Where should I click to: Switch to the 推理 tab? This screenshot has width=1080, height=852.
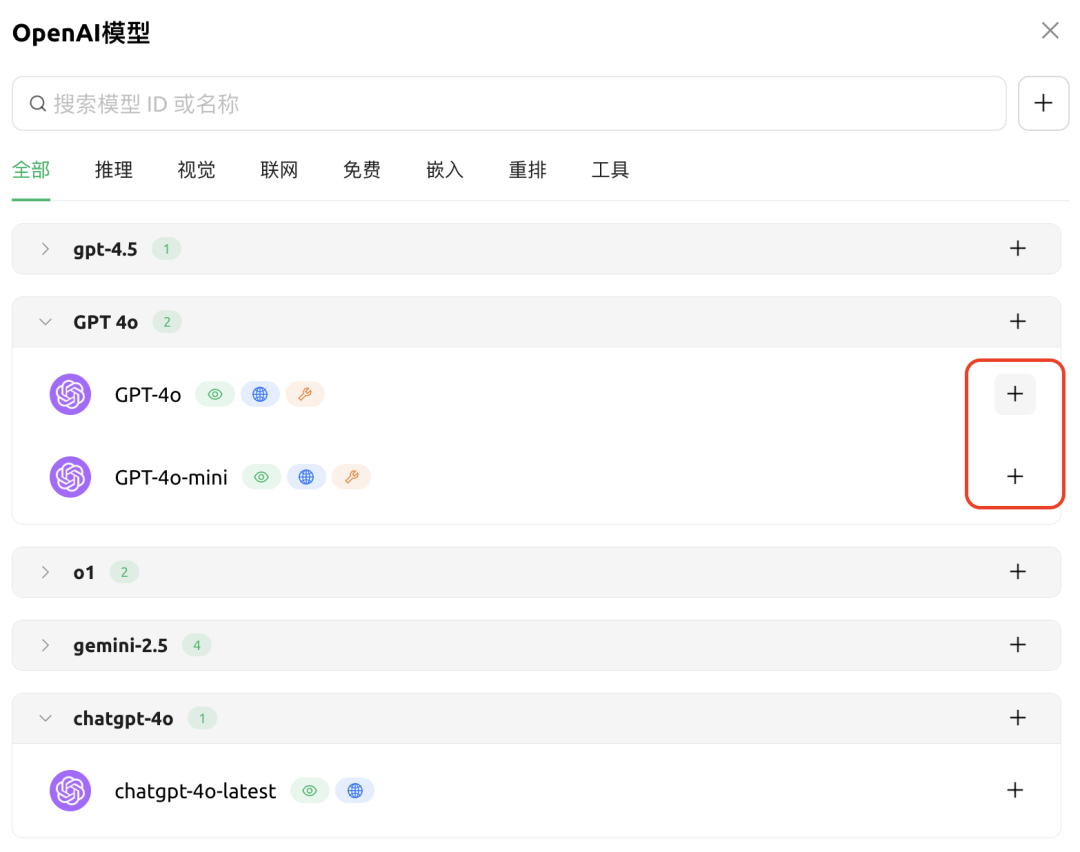pos(113,169)
